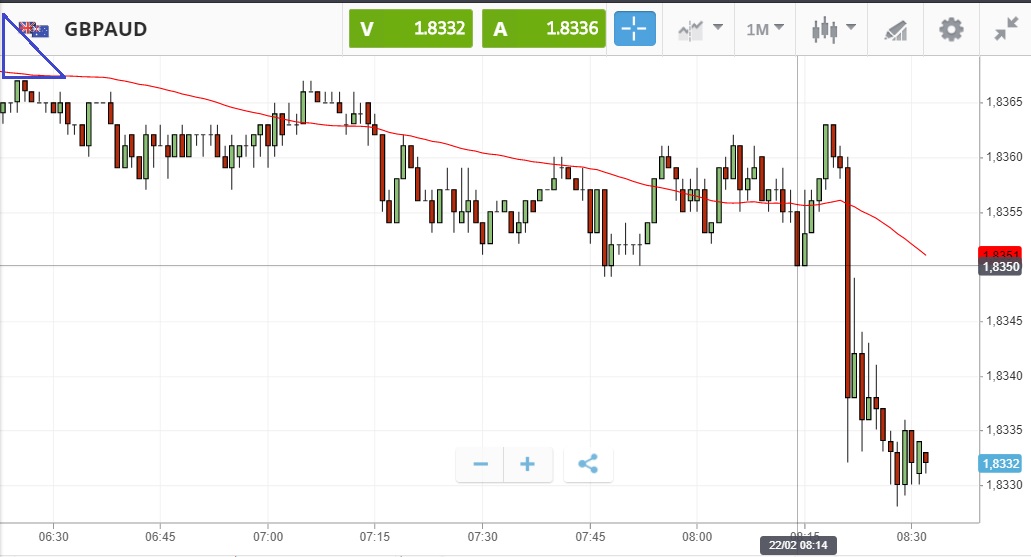Open the candlestick chart type dropdown
Screen dimensions: 1031x557
(833, 29)
